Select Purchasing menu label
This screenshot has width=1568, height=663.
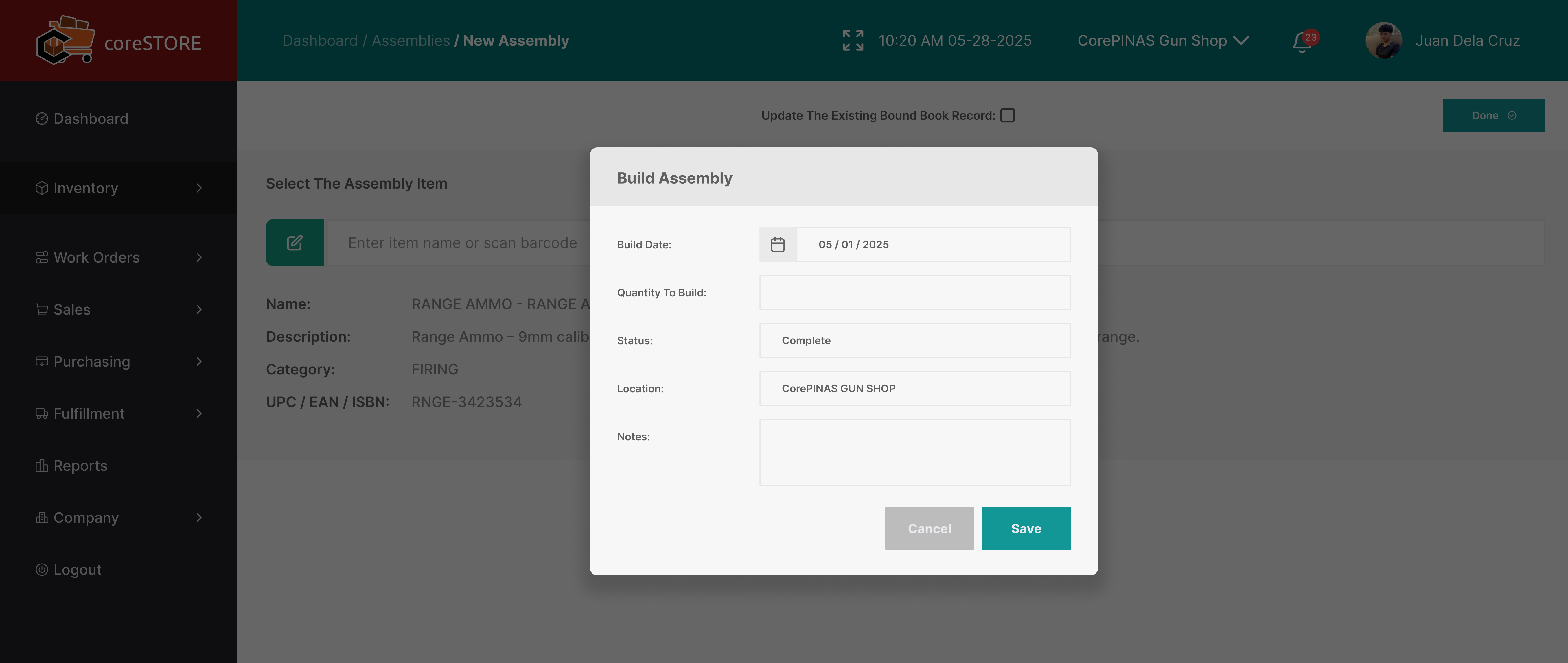point(92,361)
